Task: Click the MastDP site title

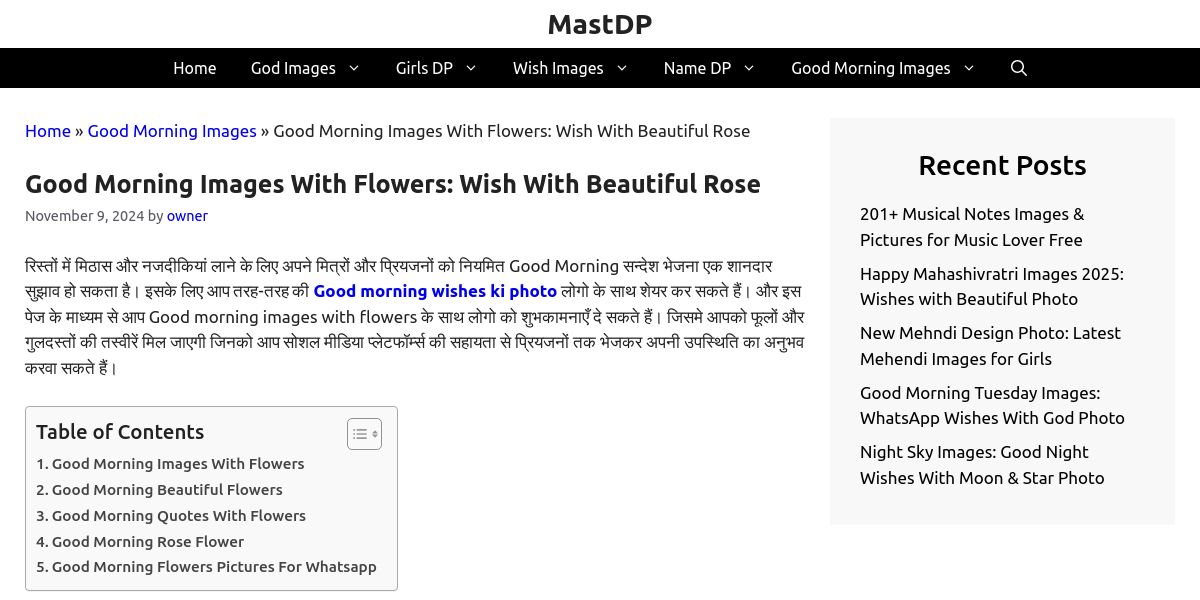Action: tap(600, 24)
